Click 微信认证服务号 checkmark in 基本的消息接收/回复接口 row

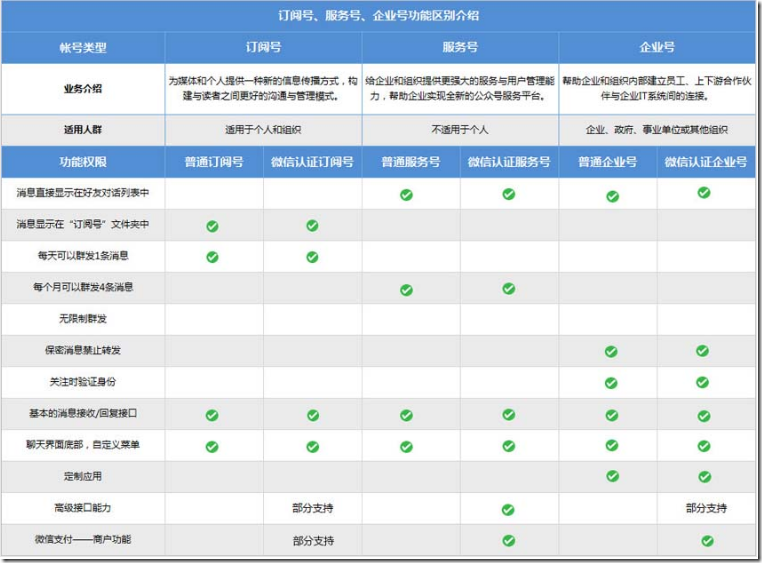pos(509,414)
